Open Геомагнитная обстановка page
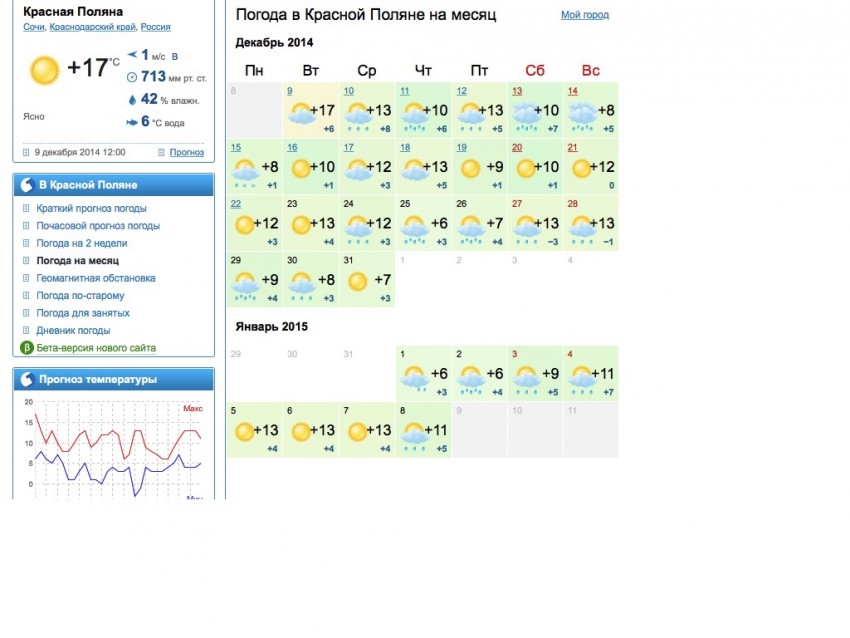 pyautogui.click(x=96, y=278)
